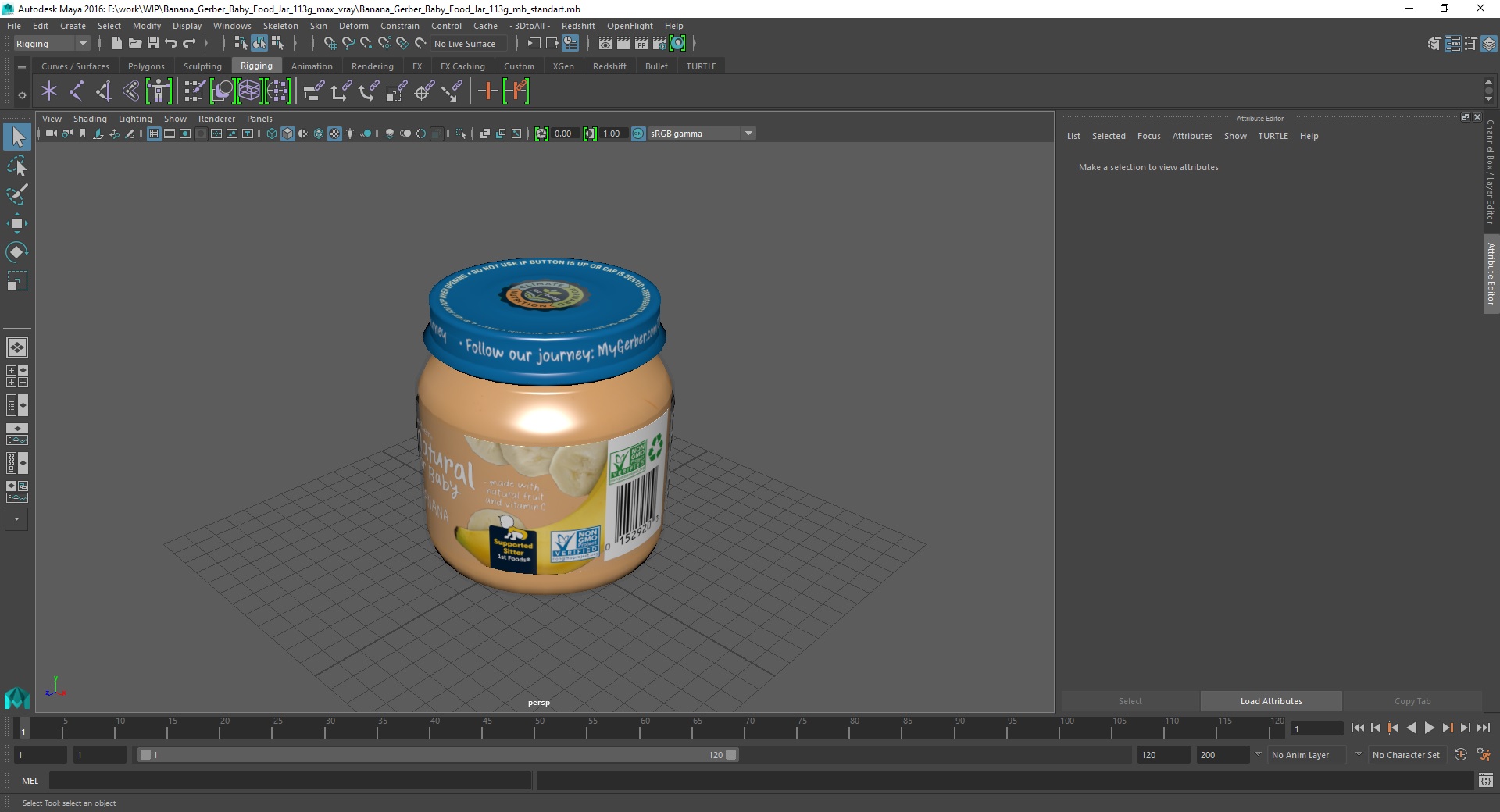Screen dimensions: 1500x812
Task: Activate the Scale tool in toolbox
Action: pos(16,281)
